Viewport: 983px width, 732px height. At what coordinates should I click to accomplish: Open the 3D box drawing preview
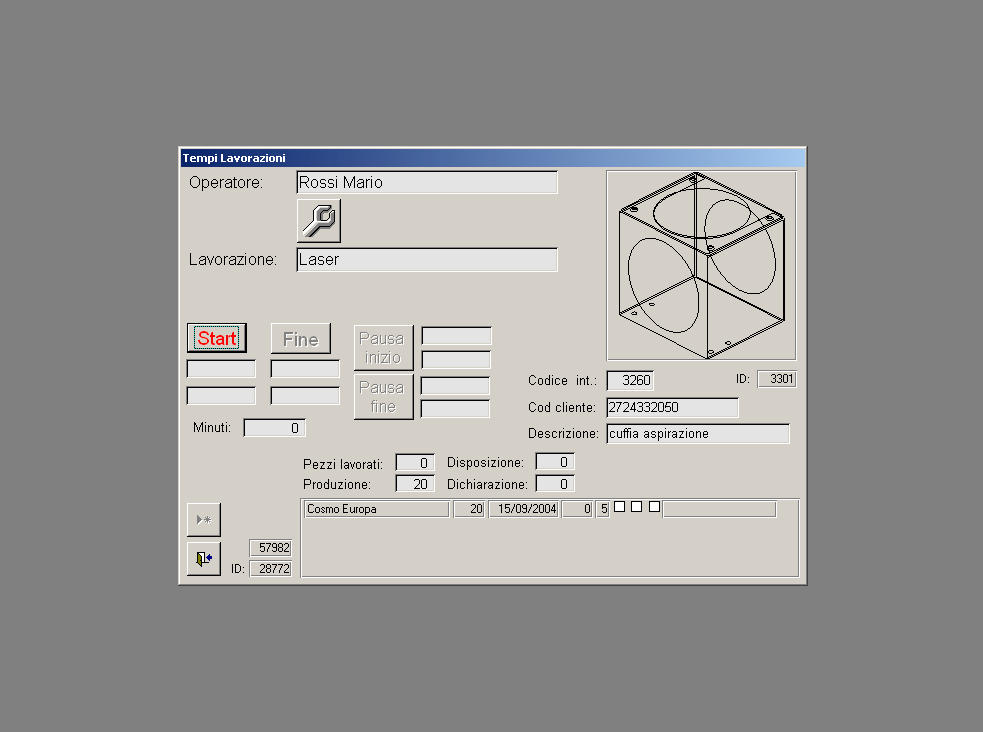pyautogui.click(x=702, y=265)
